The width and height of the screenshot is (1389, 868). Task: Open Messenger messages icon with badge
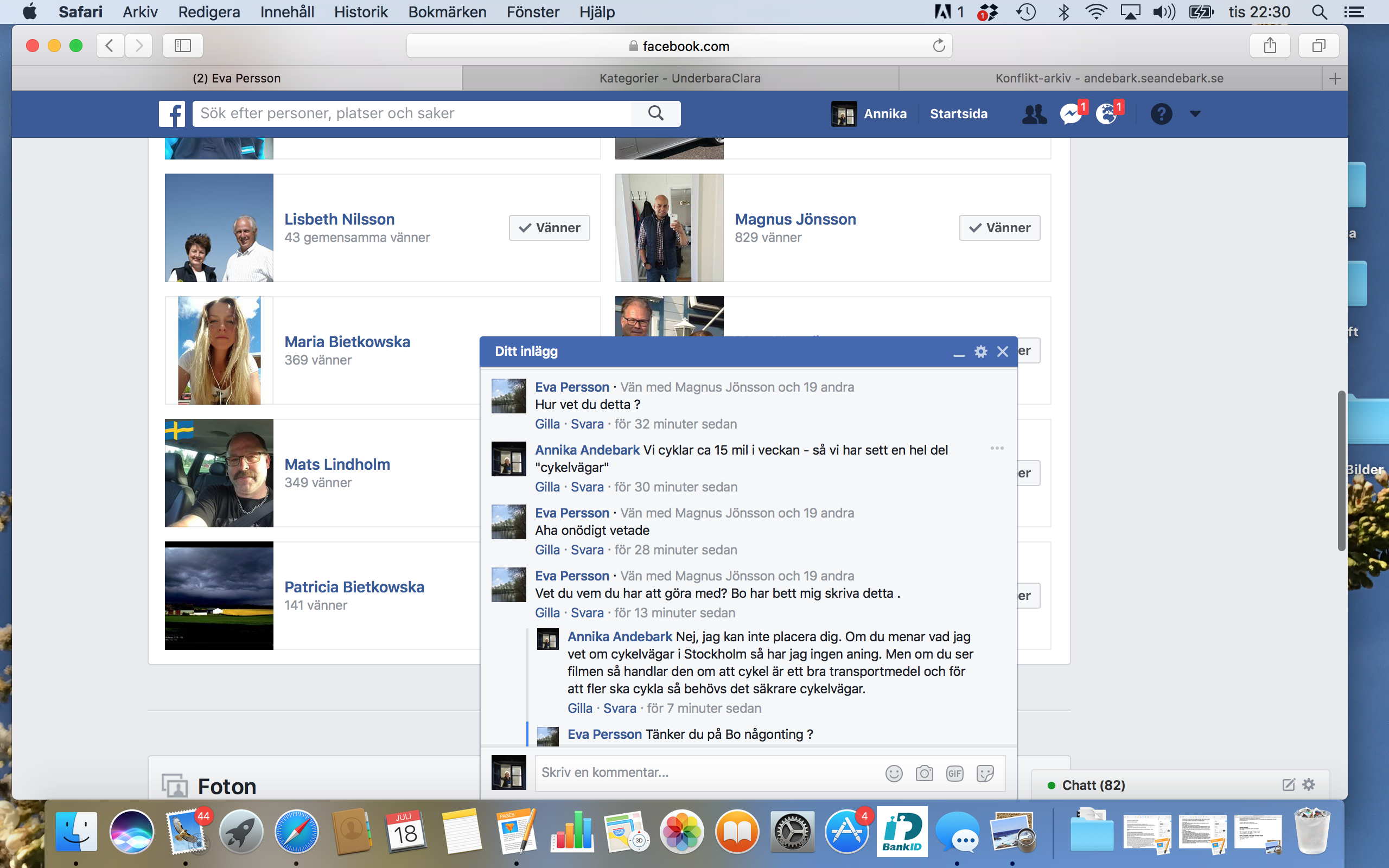pyautogui.click(x=1071, y=114)
